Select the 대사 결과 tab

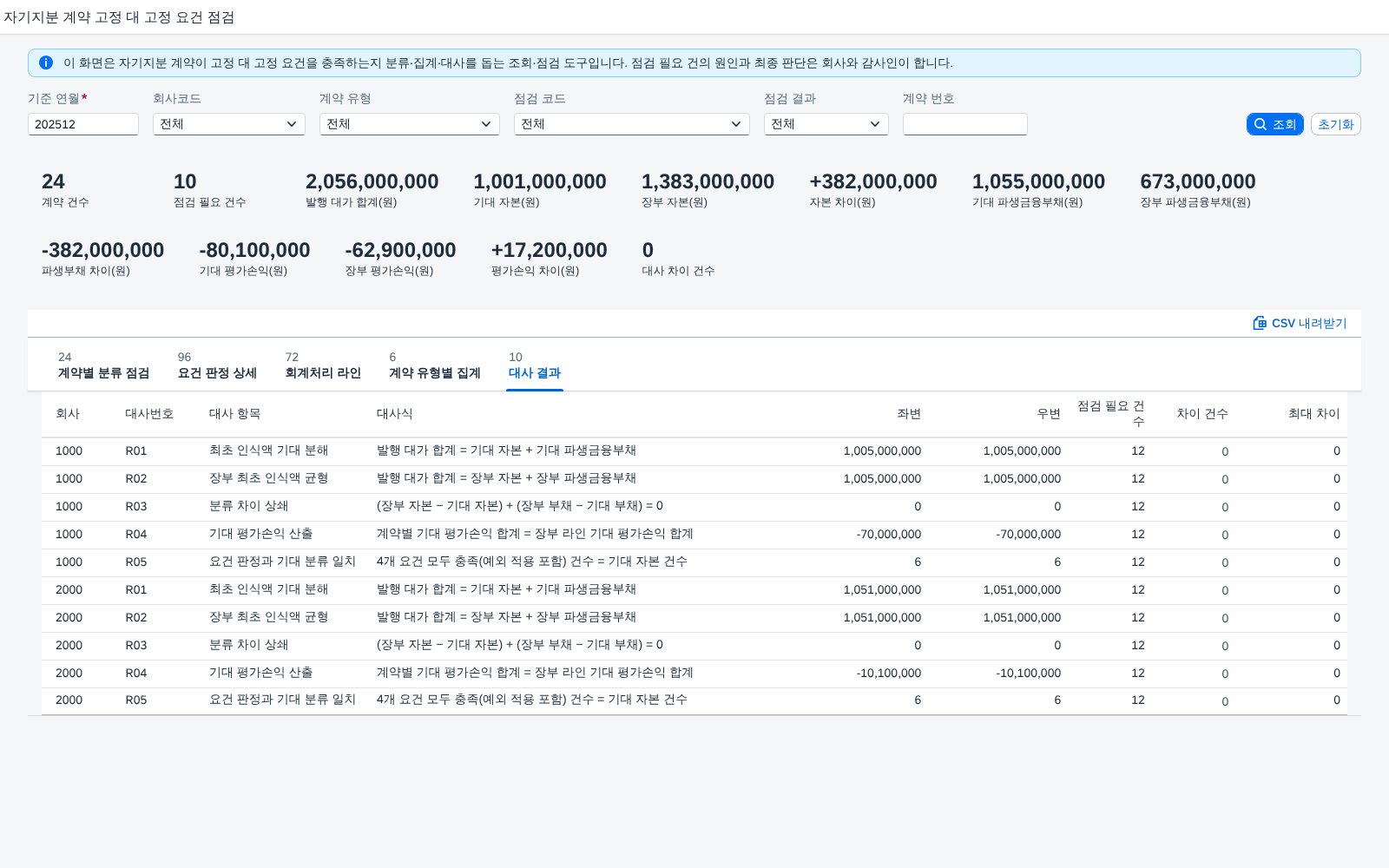(535, 365)
